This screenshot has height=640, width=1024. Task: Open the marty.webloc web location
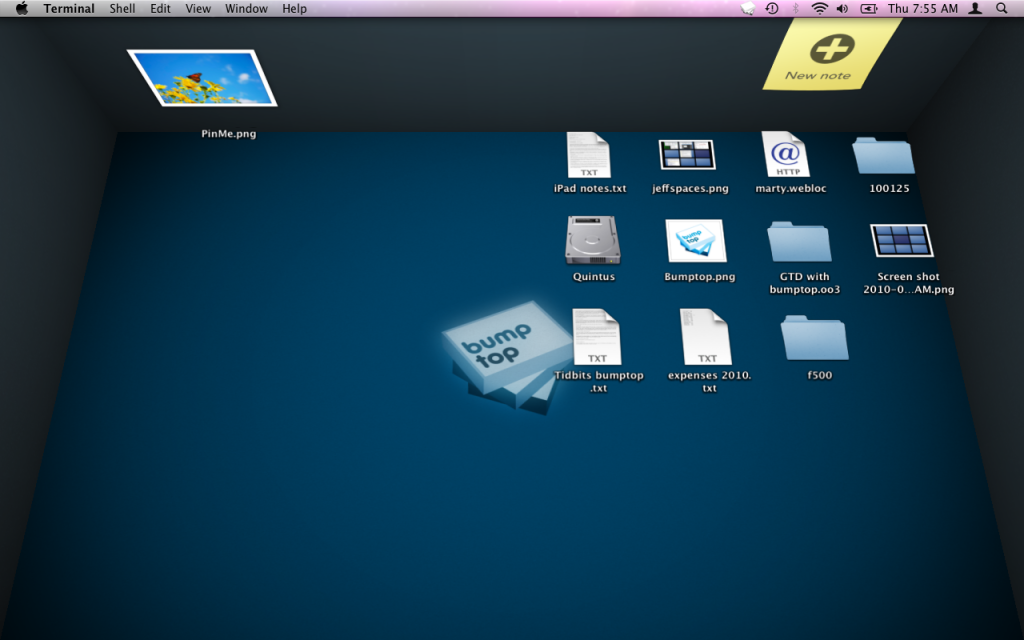785,154
